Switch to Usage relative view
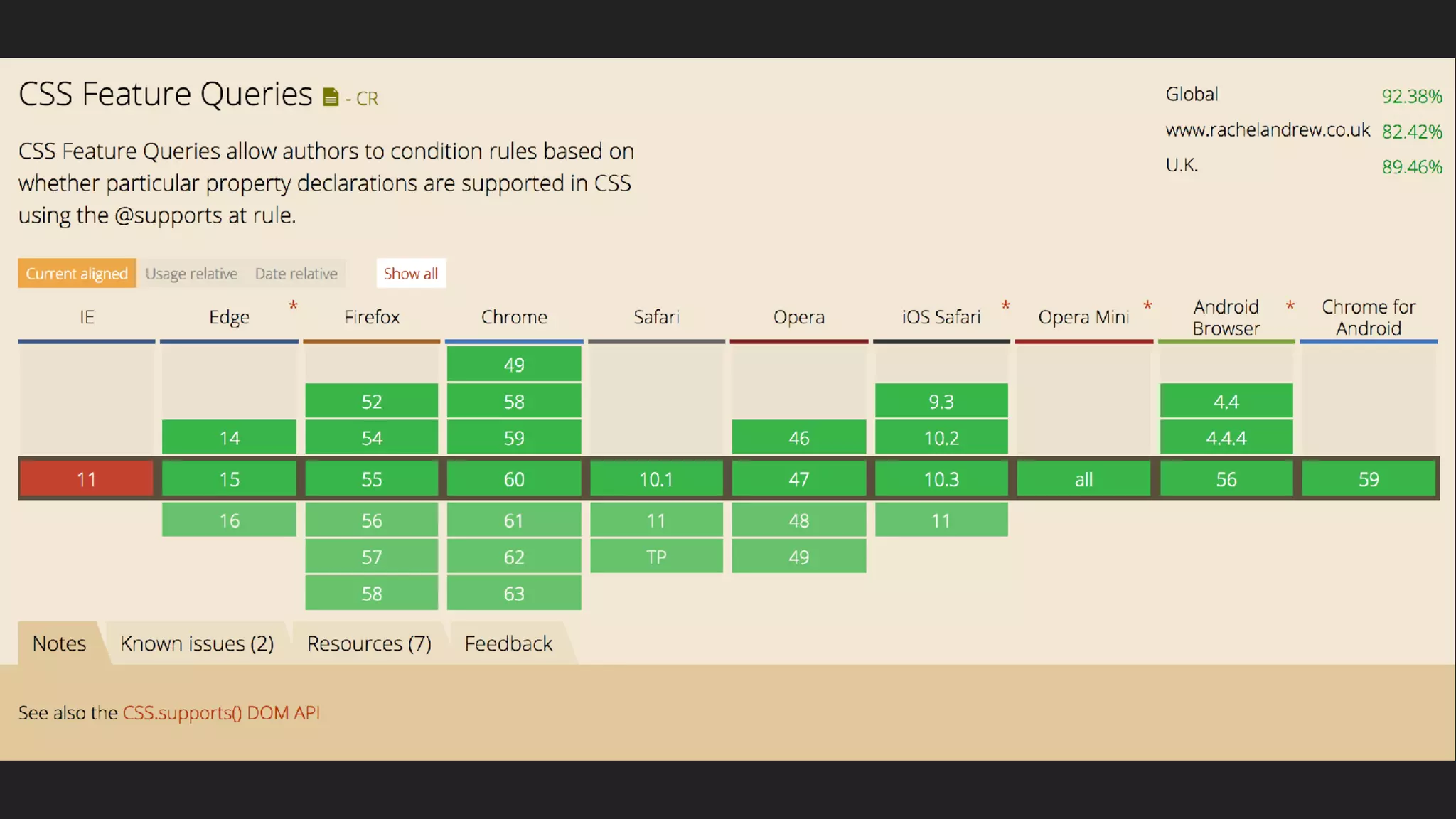 pos(191,274)
